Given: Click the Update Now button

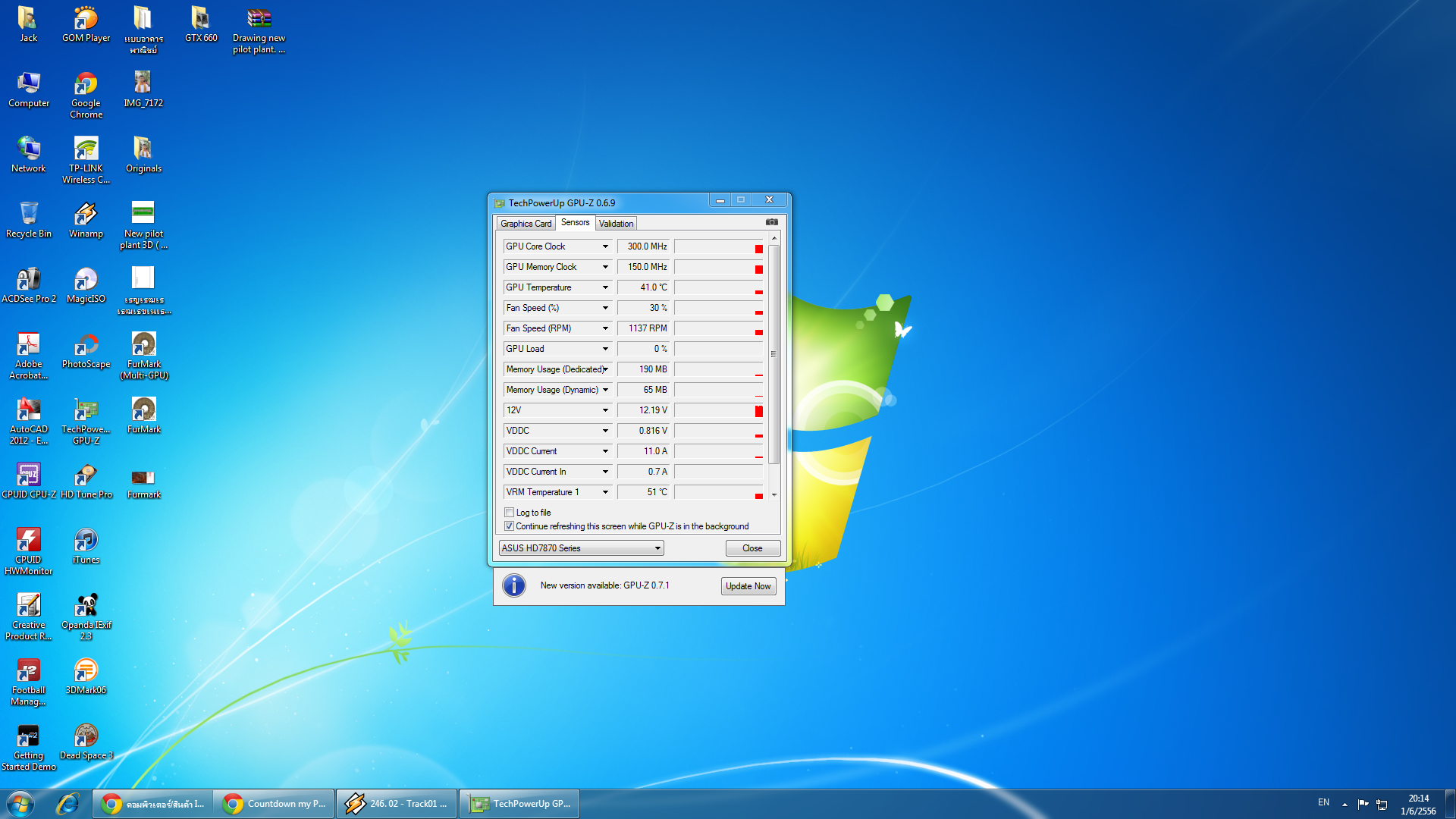Looking at the screenshot, I should coord(748,586).
